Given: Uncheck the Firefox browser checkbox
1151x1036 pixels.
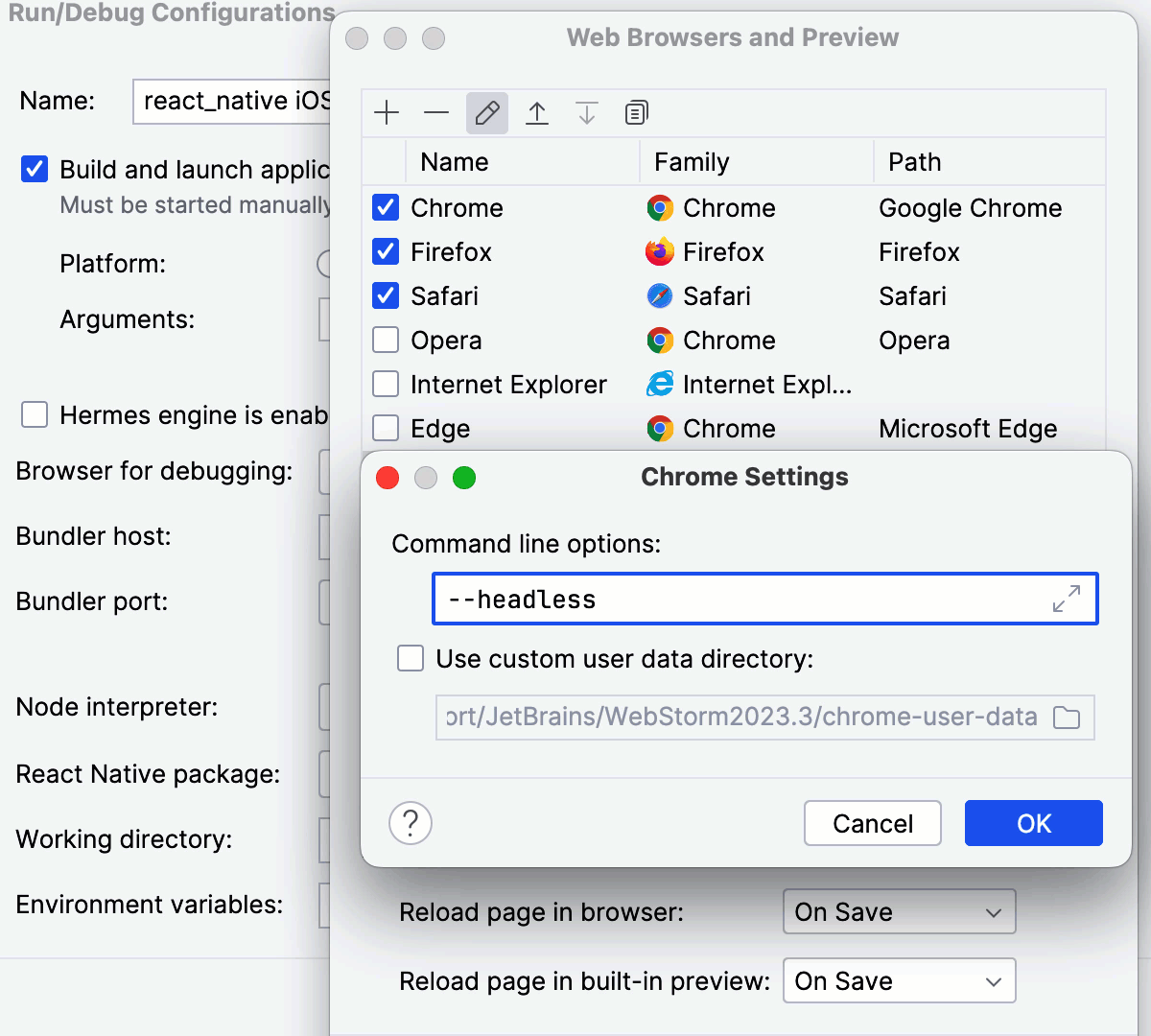Looking at the screenshot, I should [385, 251].
